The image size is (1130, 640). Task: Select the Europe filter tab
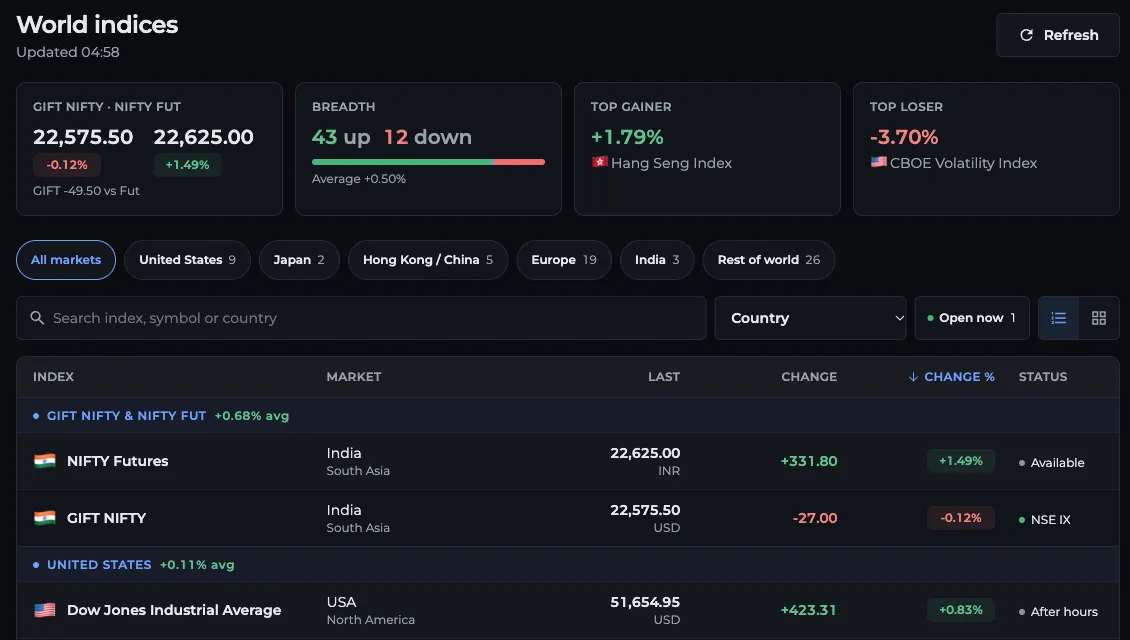(564, 259)
